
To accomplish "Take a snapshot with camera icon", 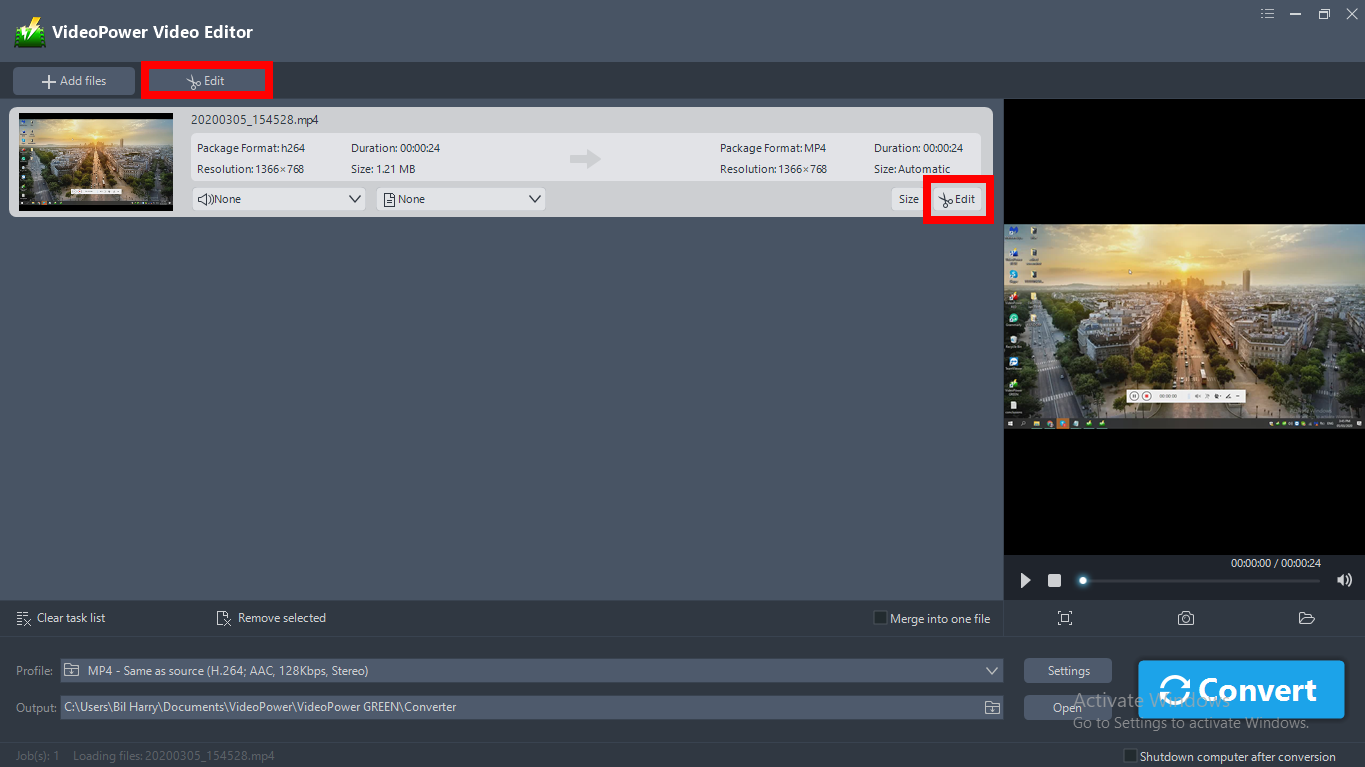I will click(x=1185, y=618).
